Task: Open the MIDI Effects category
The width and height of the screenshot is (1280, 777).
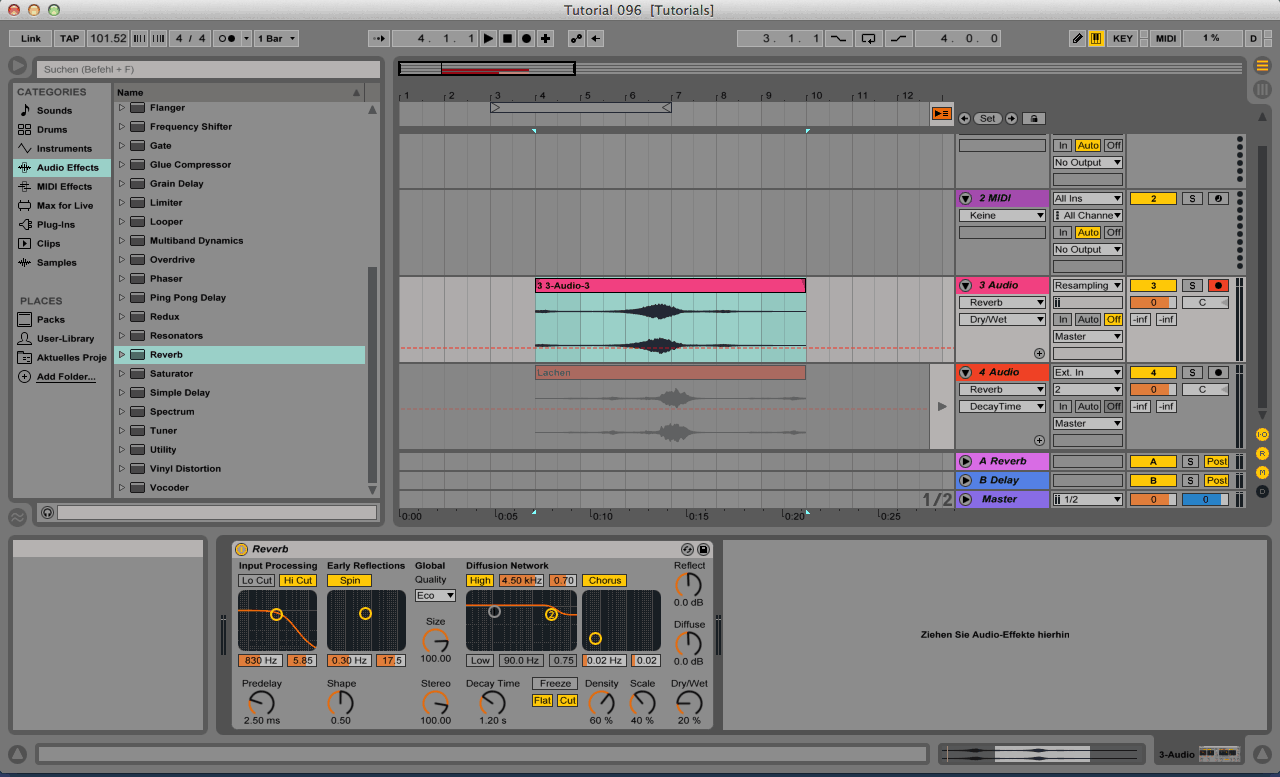Action: 64,187
